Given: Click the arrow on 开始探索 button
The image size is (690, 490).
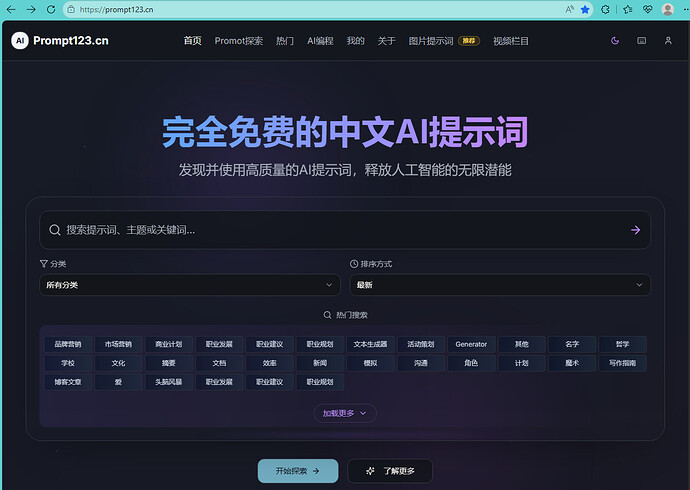Looking at the screenshot, I should point(316,471).
